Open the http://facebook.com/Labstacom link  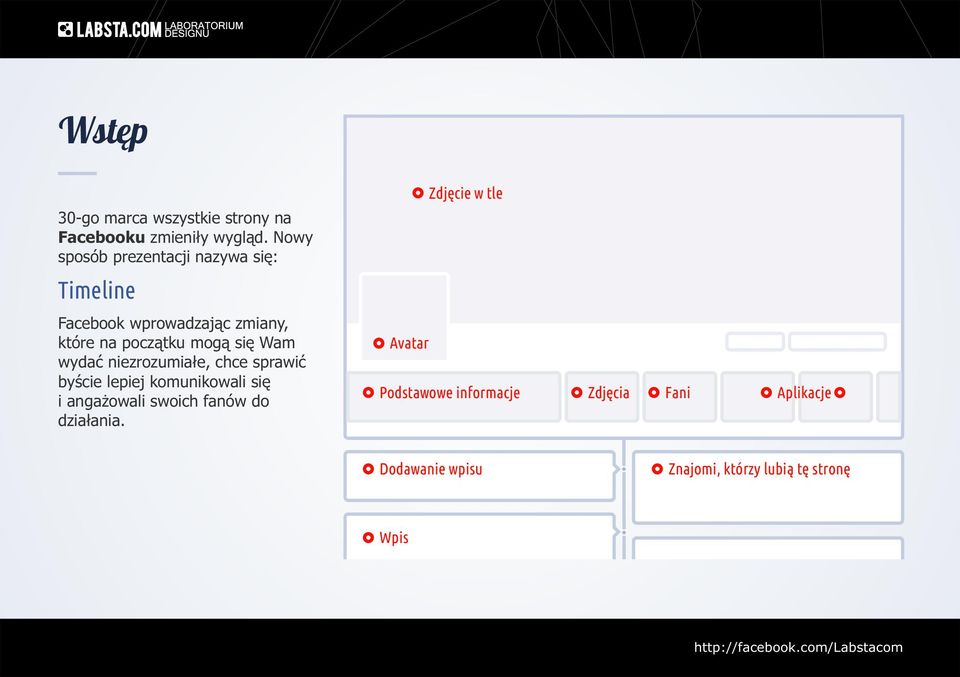pos(798,648)
